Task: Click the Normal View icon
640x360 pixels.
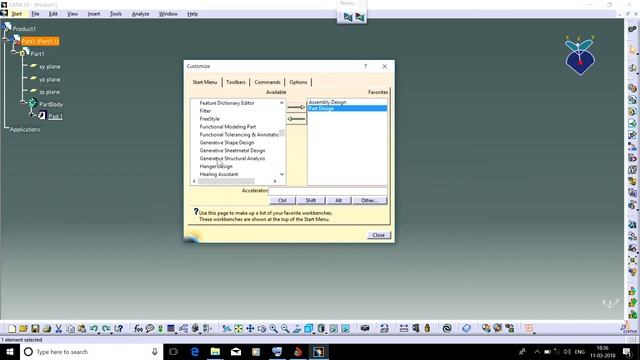Action: point(297,329)
